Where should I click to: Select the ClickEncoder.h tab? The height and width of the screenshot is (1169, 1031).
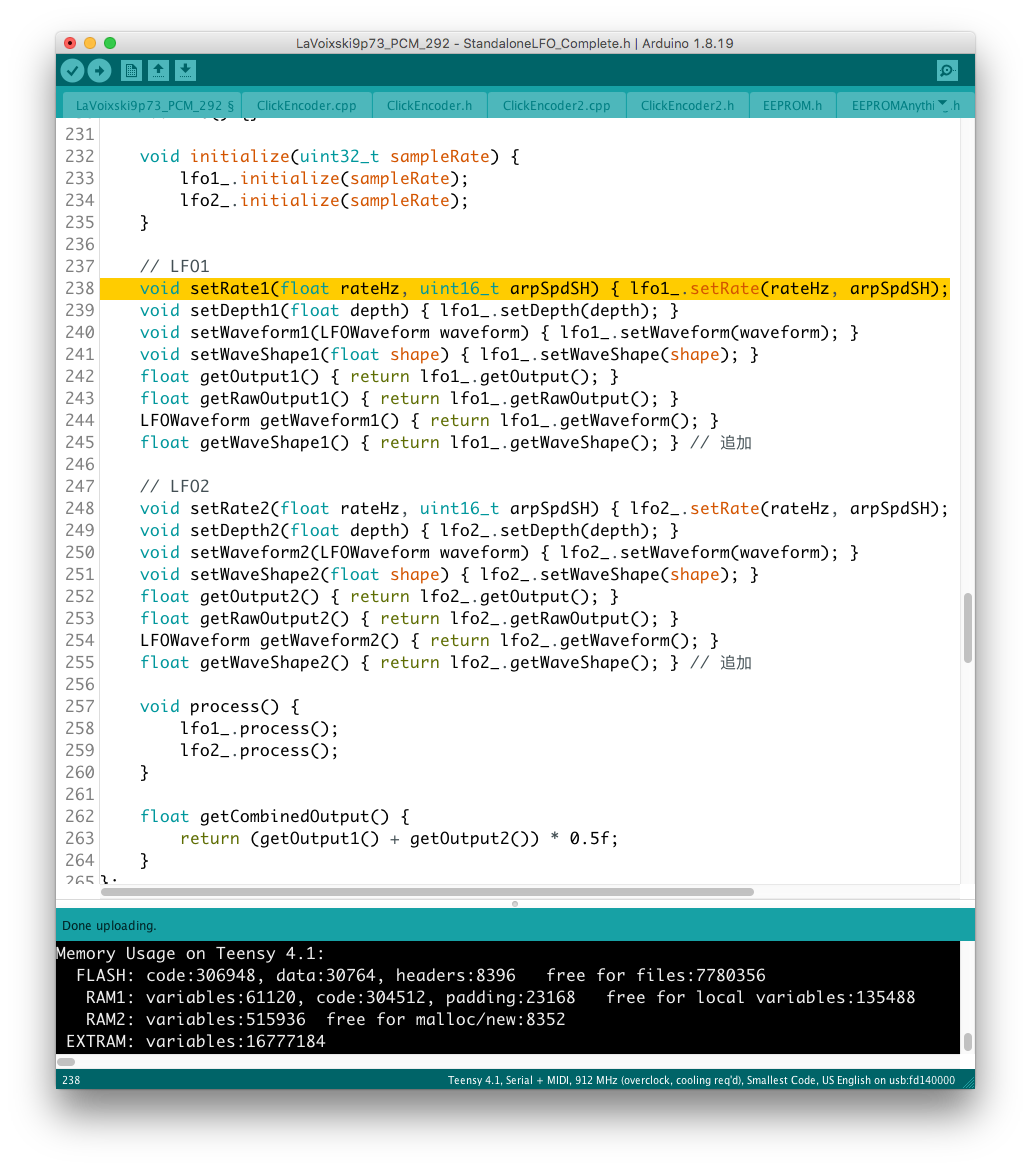[429, 105]
